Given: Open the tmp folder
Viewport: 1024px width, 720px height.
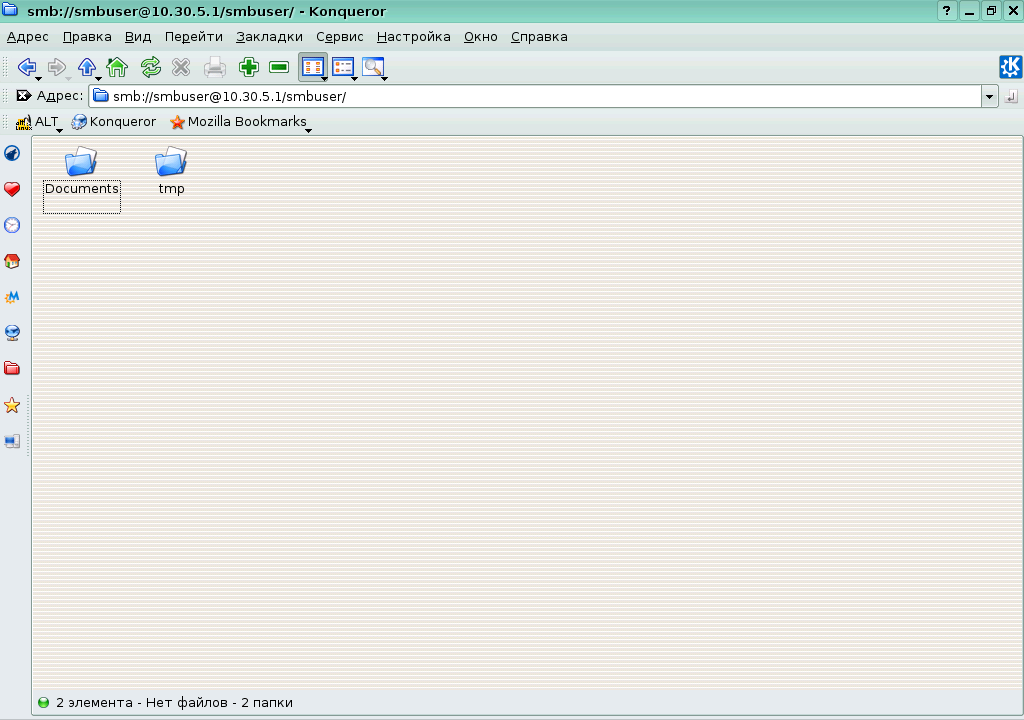Looking at the screenshot, I should point(170,163).
